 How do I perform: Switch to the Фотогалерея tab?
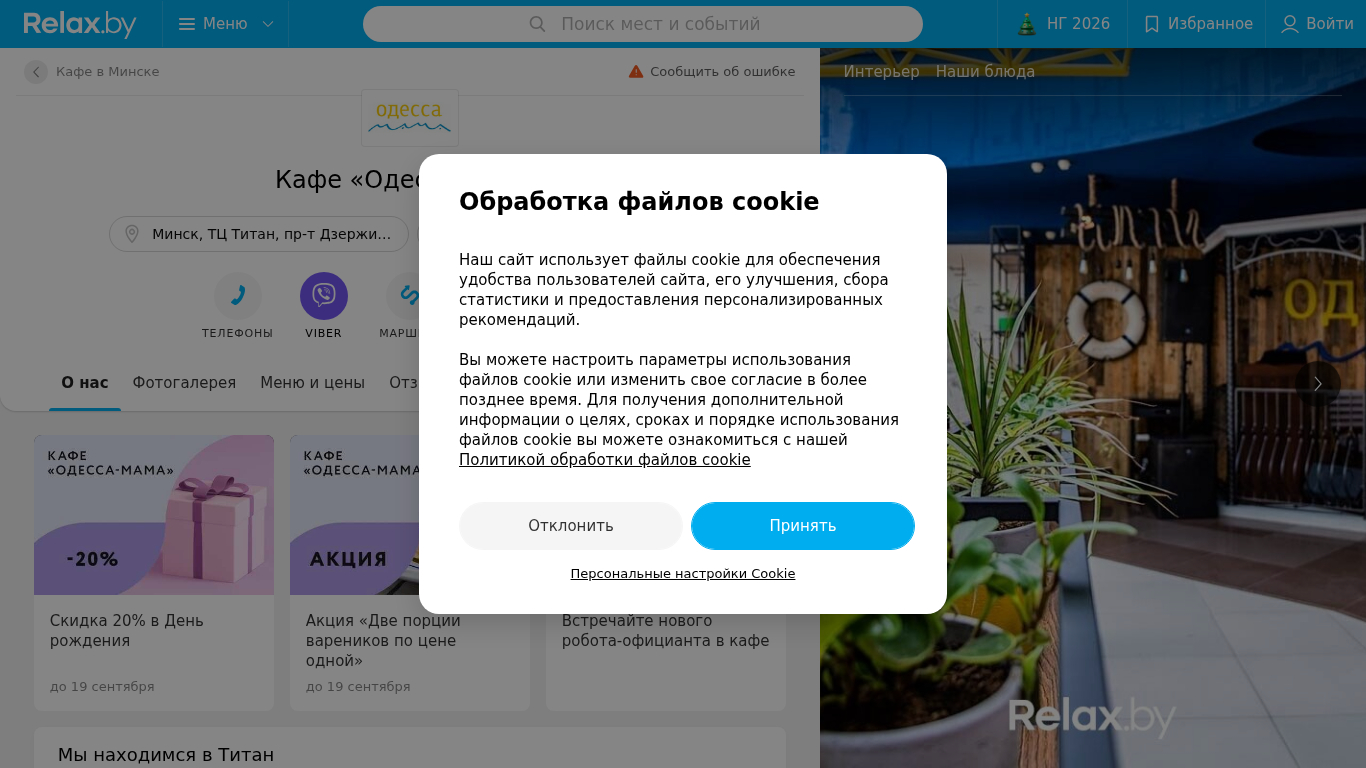[x=184, y=383]
